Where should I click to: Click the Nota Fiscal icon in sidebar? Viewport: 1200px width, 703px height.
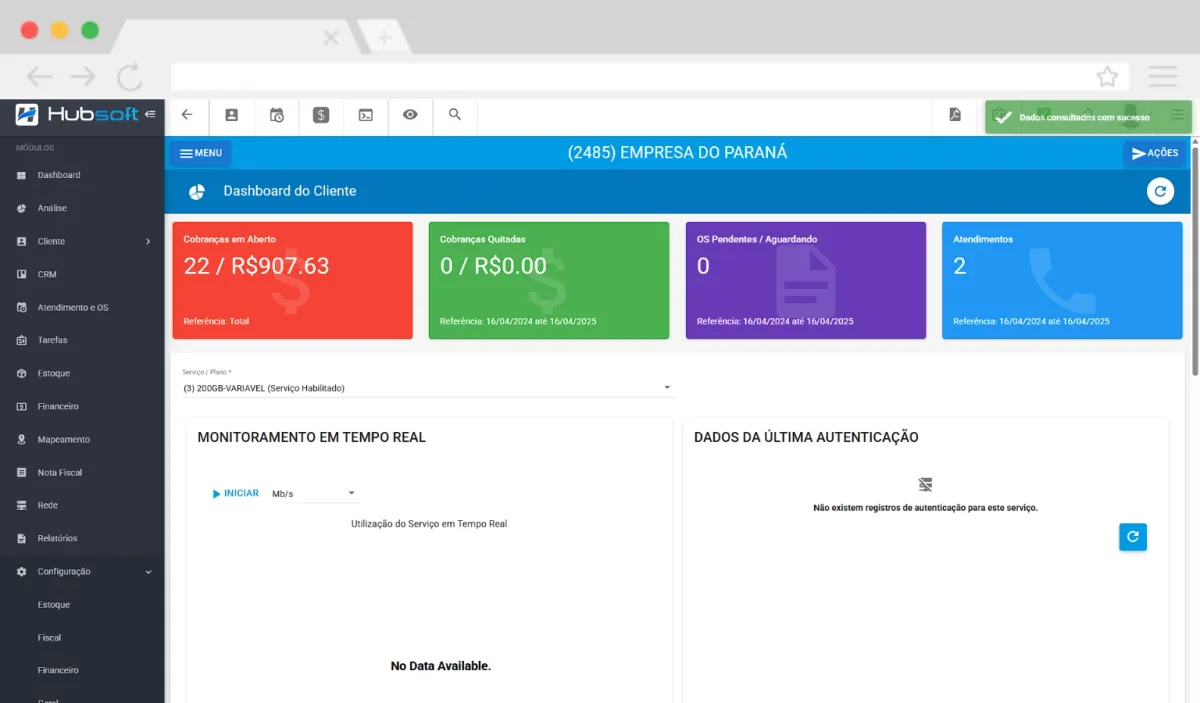coord(22,472)
